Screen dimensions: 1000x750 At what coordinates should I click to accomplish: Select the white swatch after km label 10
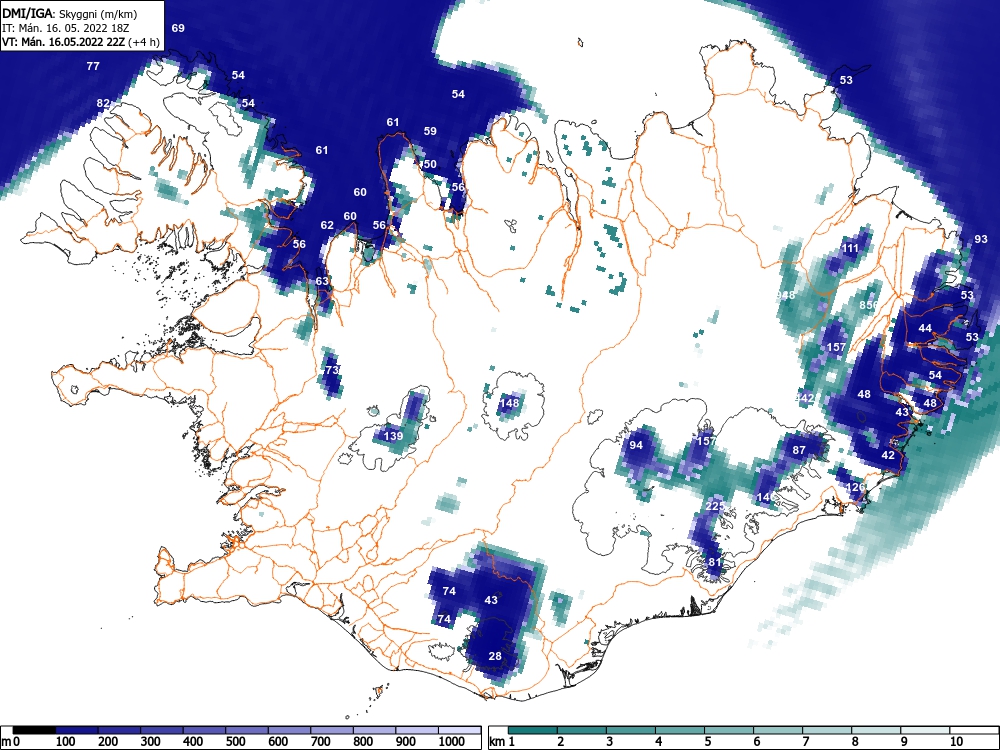[973, 730]
